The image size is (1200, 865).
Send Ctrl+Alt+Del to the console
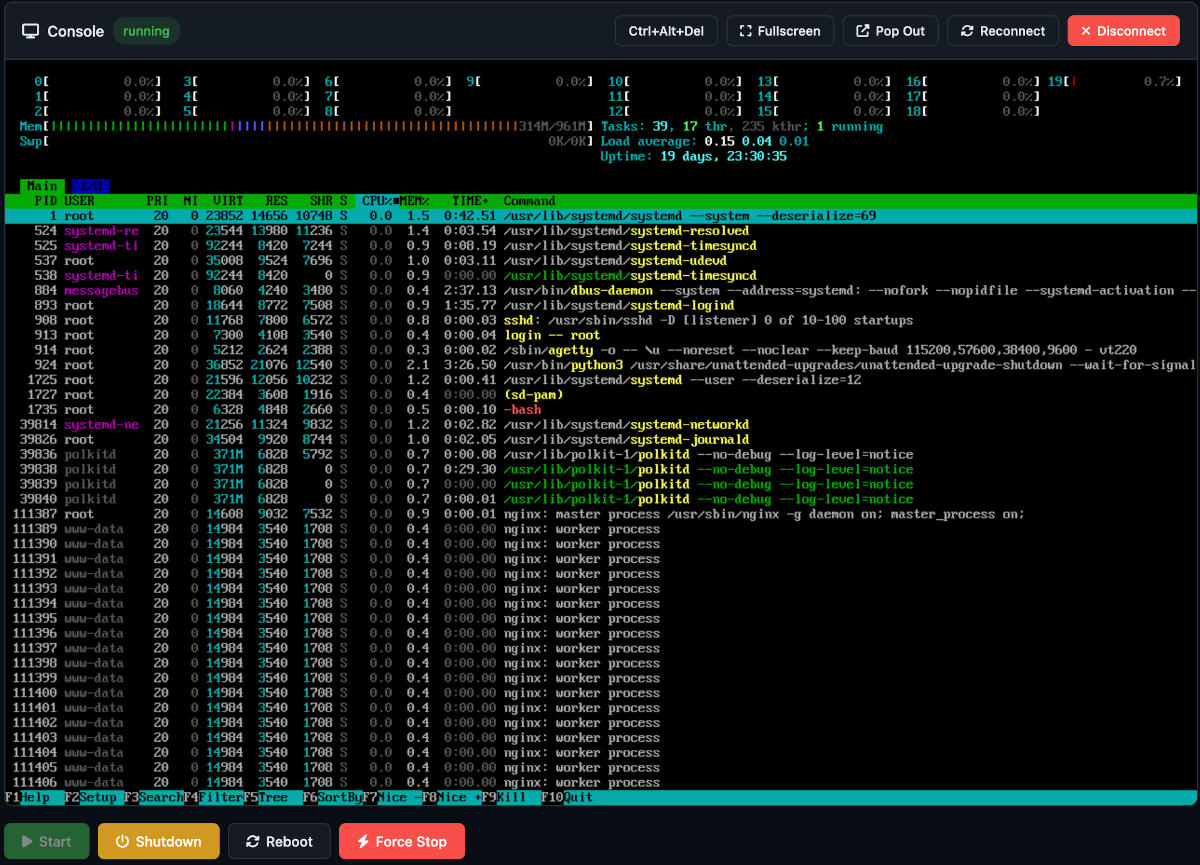[666, 30]
